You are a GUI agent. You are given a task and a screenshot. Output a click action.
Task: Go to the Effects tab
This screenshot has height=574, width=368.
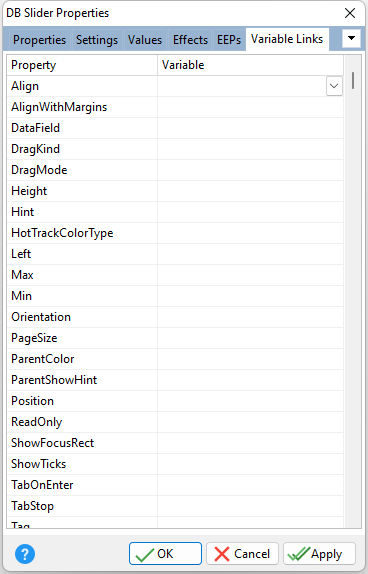coord(190,40)
